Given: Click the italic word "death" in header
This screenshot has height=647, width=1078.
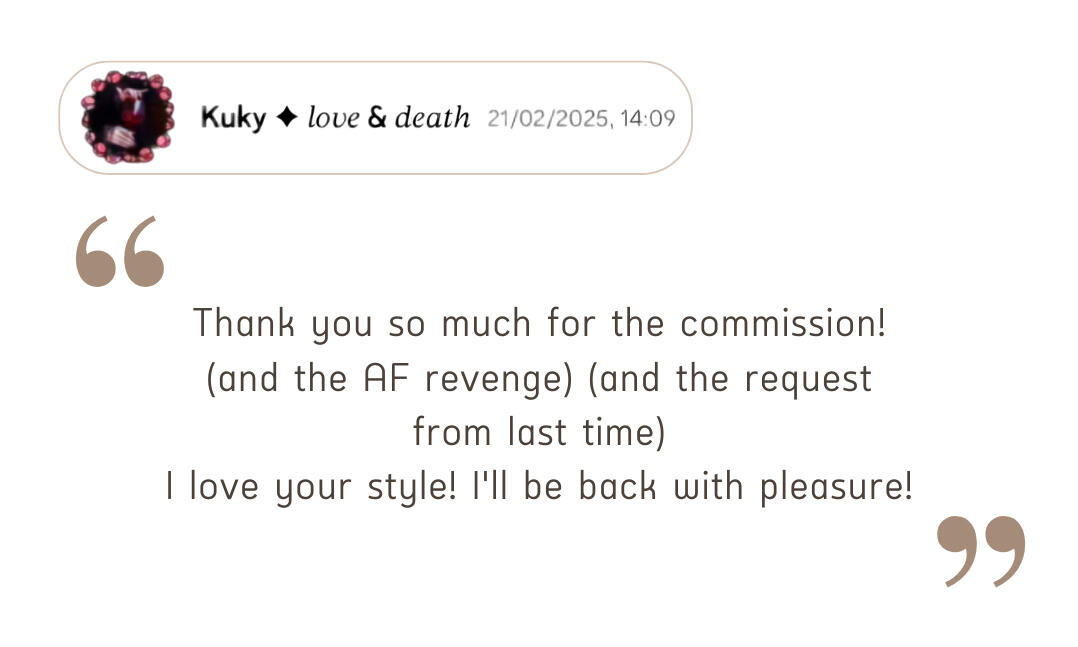Looking at the screenshot, I should point(431,118).
